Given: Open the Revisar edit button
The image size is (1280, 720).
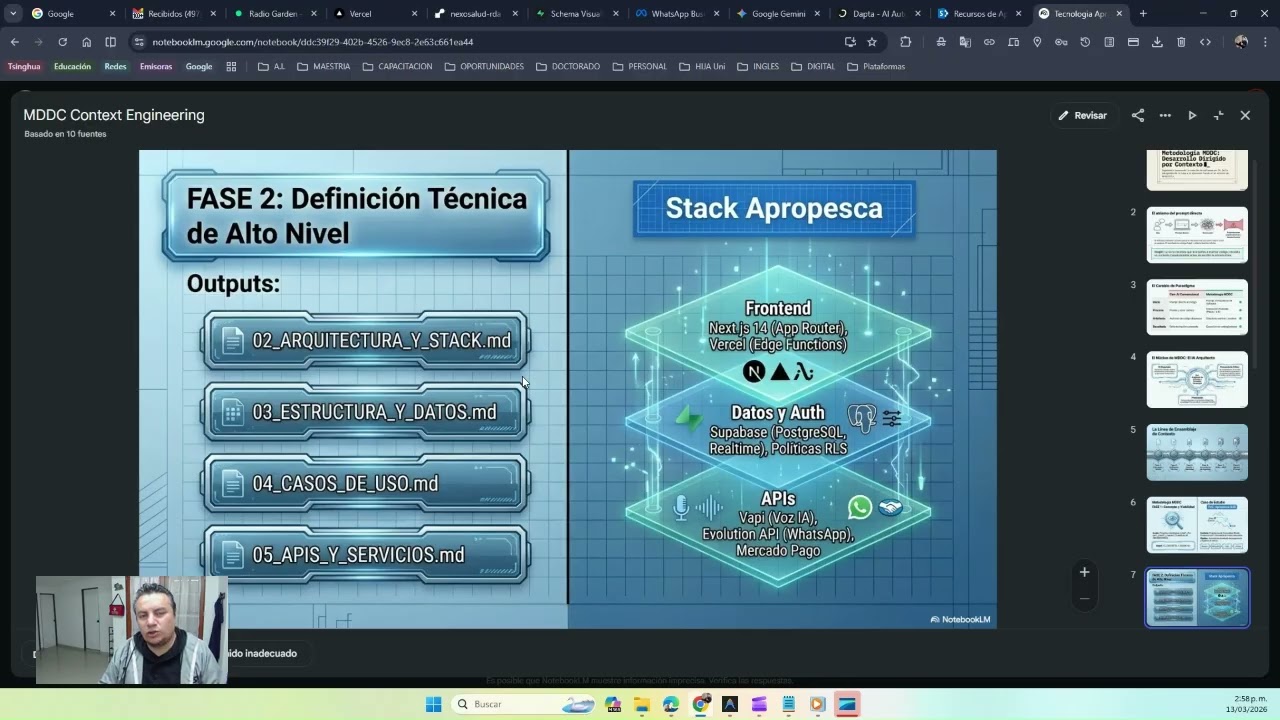Looking at the screenshot, I should [1082, 115].
